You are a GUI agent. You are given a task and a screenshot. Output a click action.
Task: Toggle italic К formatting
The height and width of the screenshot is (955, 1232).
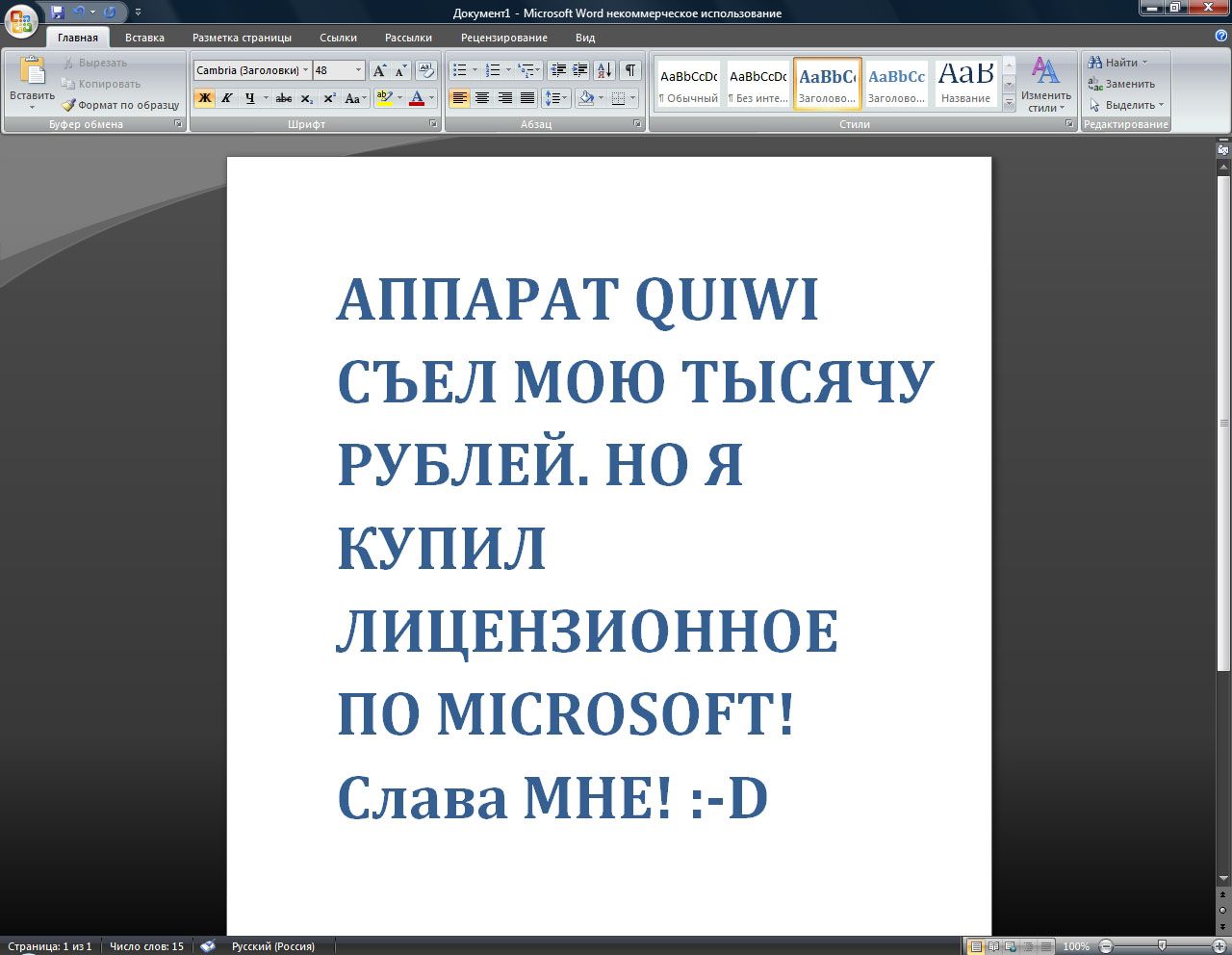[227, 98]
